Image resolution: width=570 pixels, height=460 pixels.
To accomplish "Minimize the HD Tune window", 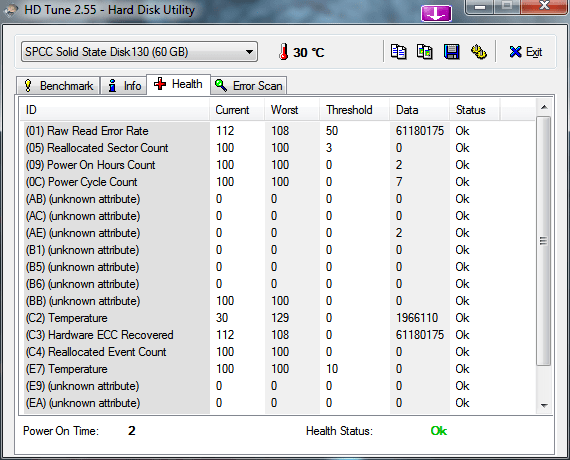I will (x=480, y=7).
